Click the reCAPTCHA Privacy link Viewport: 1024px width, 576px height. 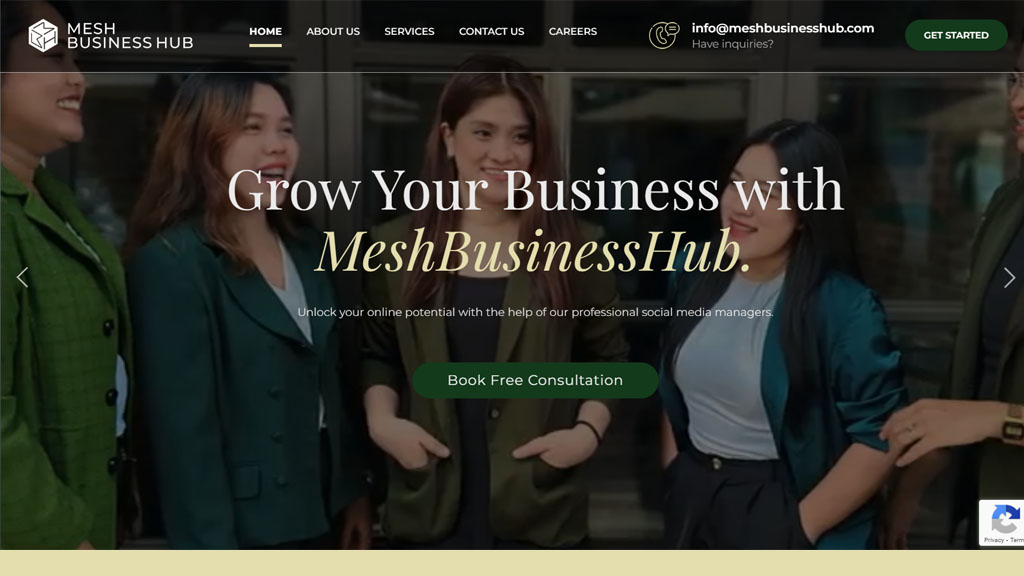994,540
